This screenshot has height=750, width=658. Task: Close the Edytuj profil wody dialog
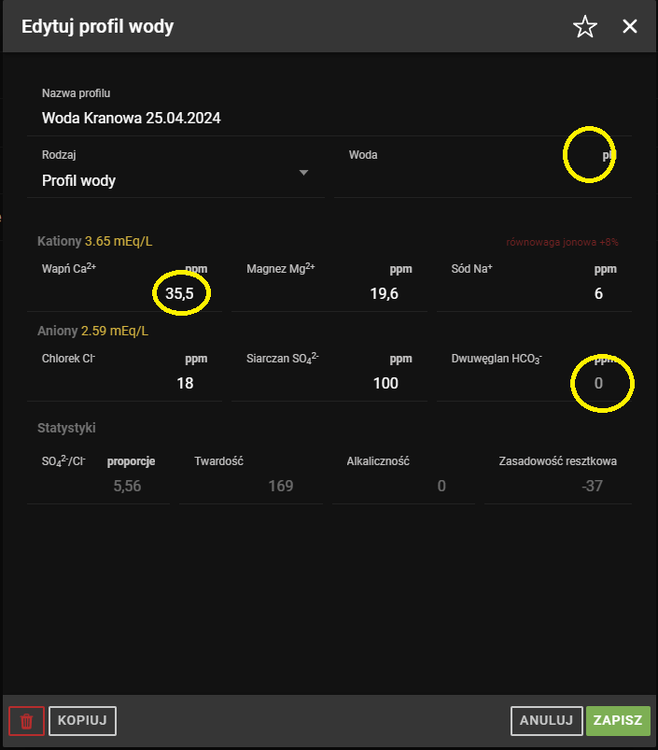pyautogui.click(x=630, y=27)
